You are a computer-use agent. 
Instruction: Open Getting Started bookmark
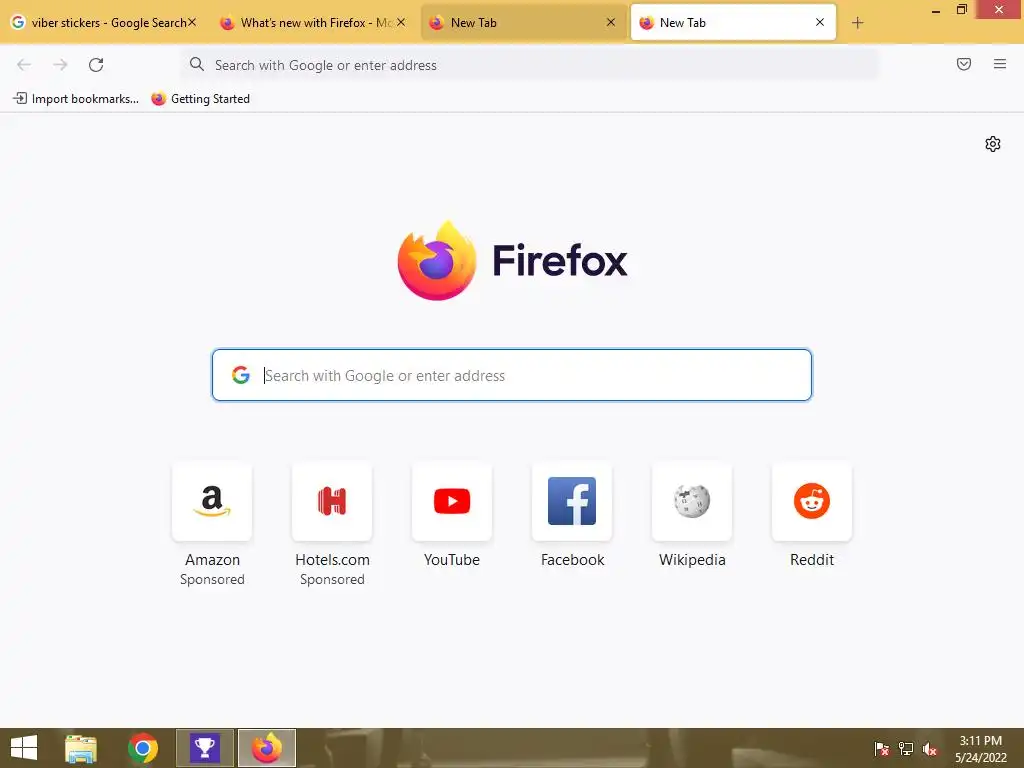(x=200, y=99)
